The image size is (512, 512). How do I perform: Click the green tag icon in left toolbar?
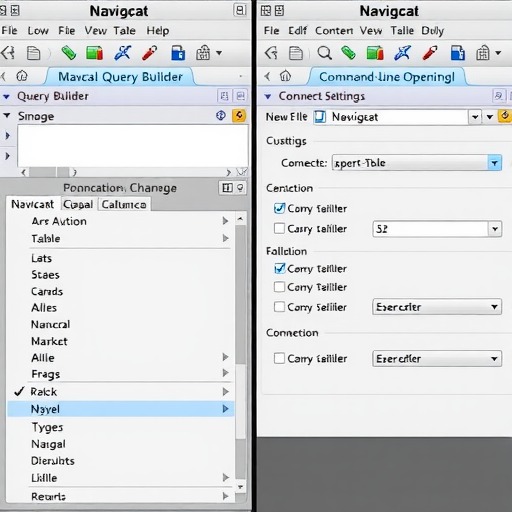pos(69,53)
